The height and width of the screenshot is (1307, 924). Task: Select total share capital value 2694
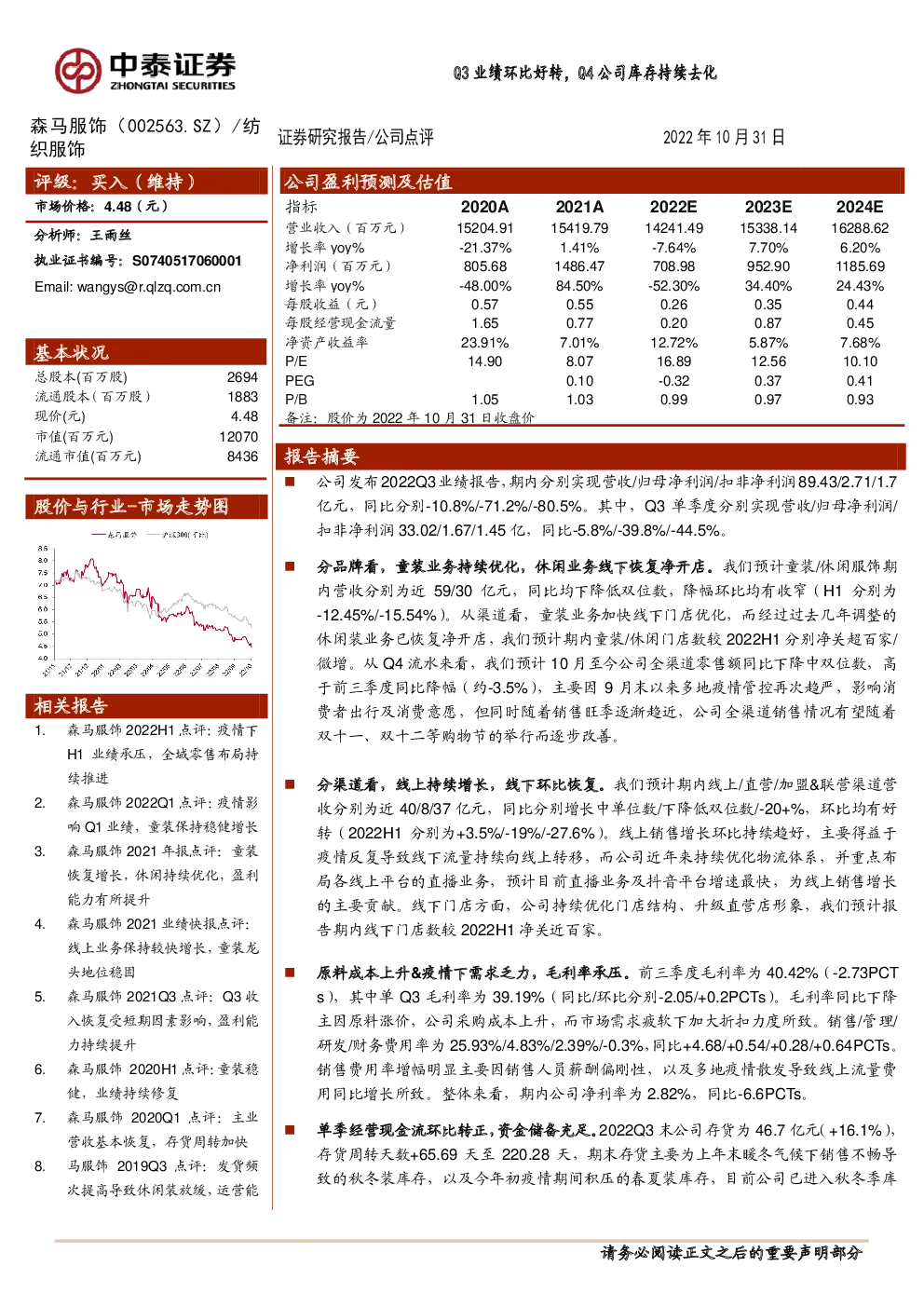click(242, 377)
